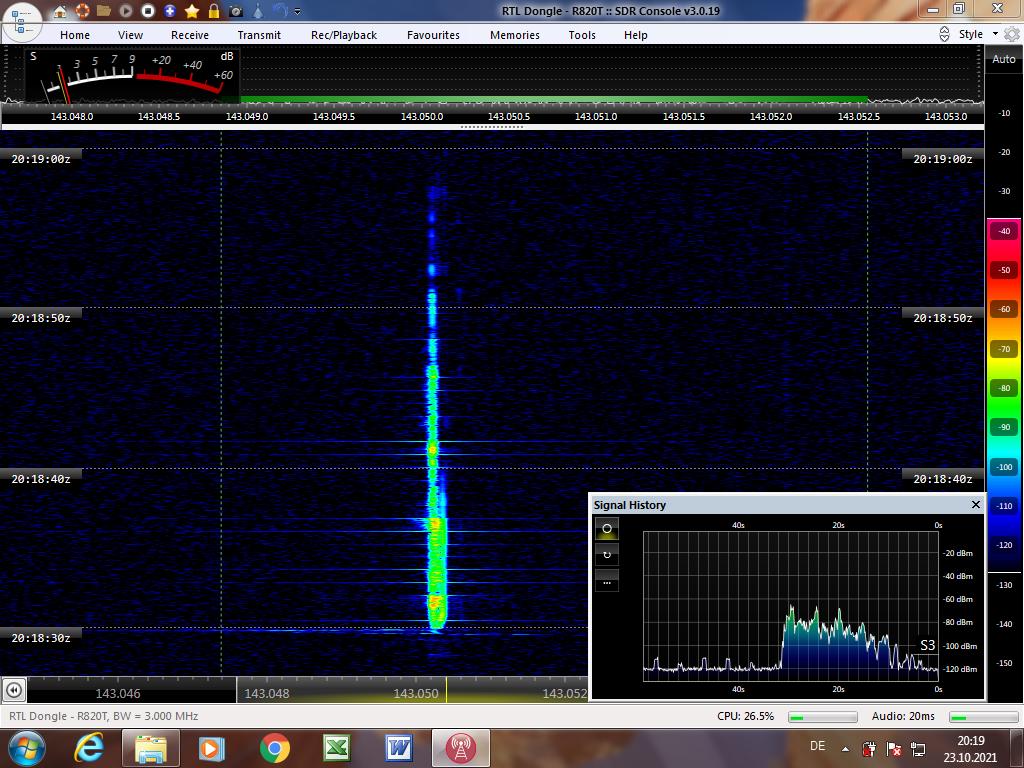Click the right 20:19:00z waterfall timestamp

click(942, 159)
